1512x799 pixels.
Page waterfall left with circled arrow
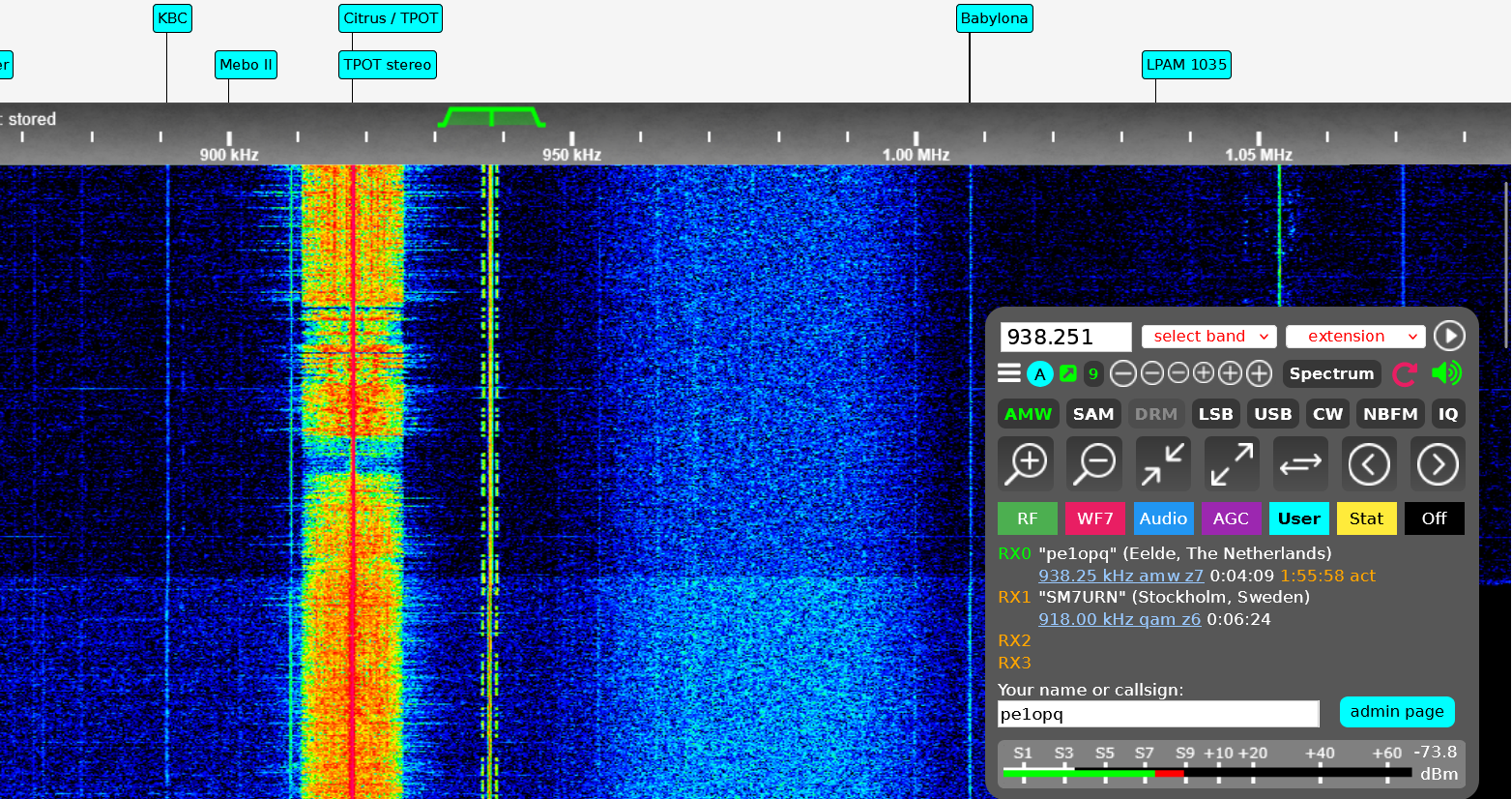[x=1369, y=463]
